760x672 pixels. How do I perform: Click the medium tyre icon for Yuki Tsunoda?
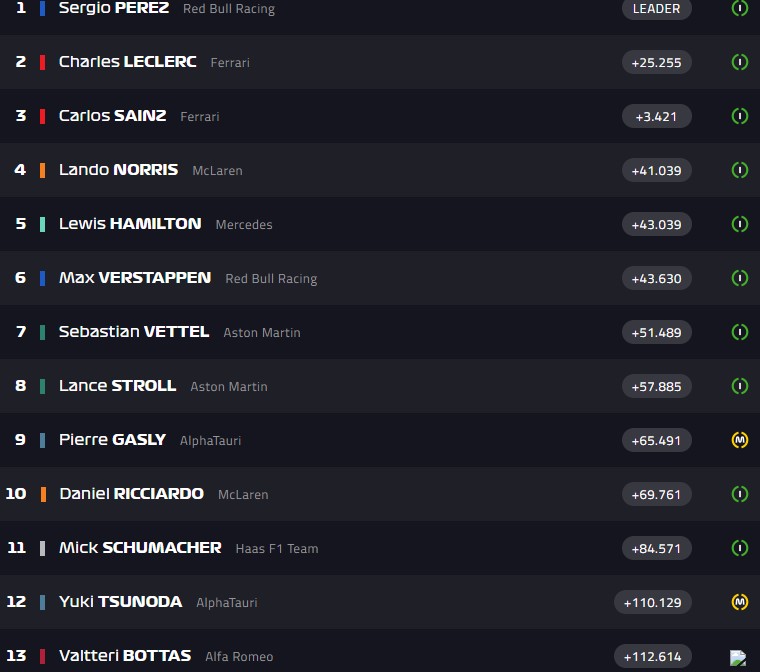click(740, 602)
